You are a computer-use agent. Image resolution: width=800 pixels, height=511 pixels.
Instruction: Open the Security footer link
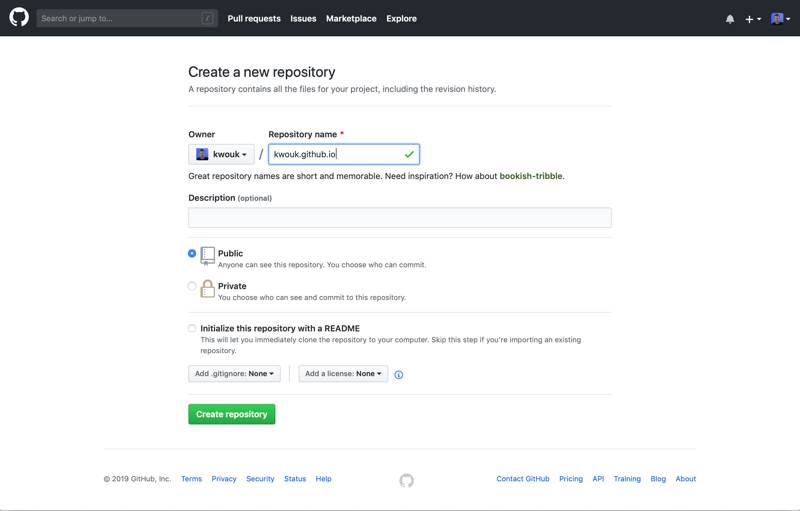(260, 479)
